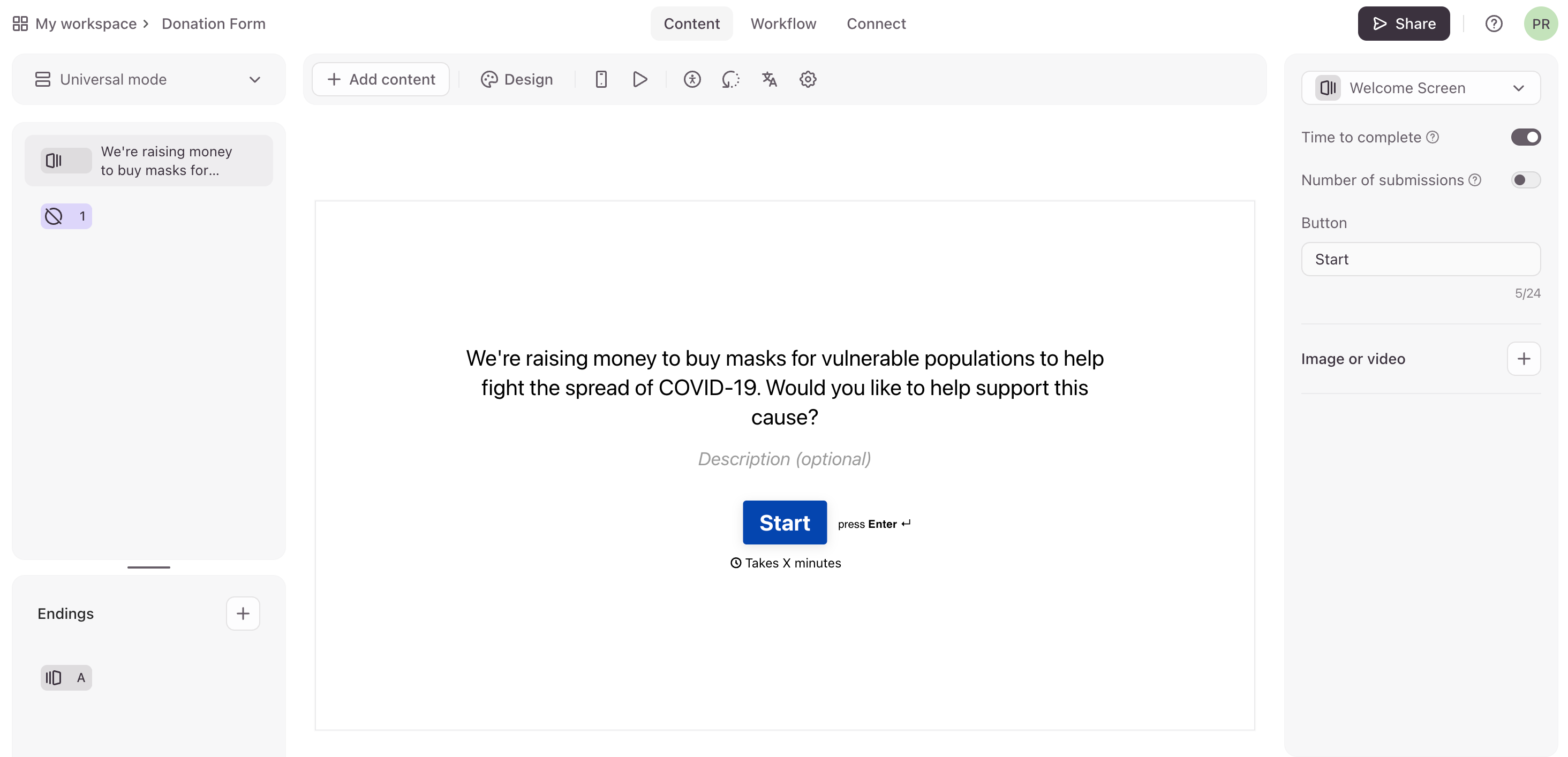Switch to the Connect tab
The image size is (1568, 757).
point(876,24)
